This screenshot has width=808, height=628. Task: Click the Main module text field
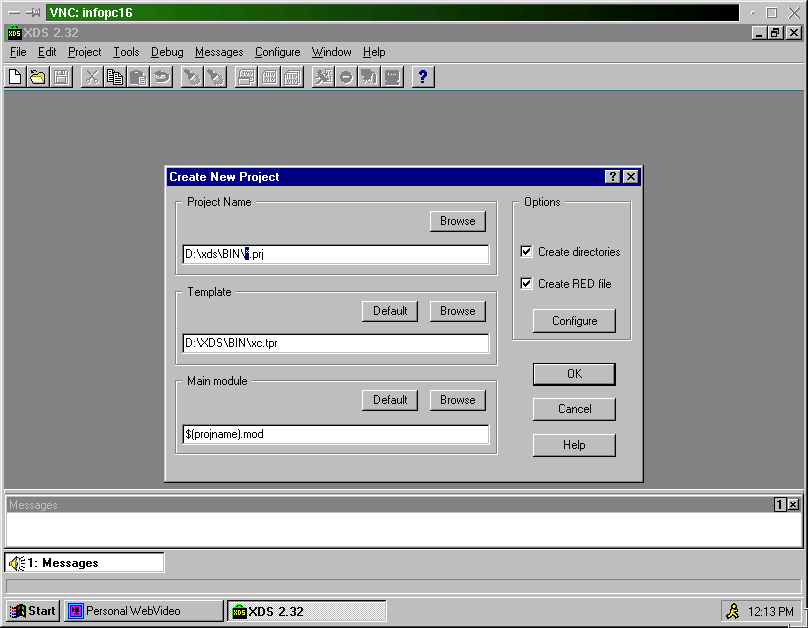pyautogui.click(x=335, y=434)
